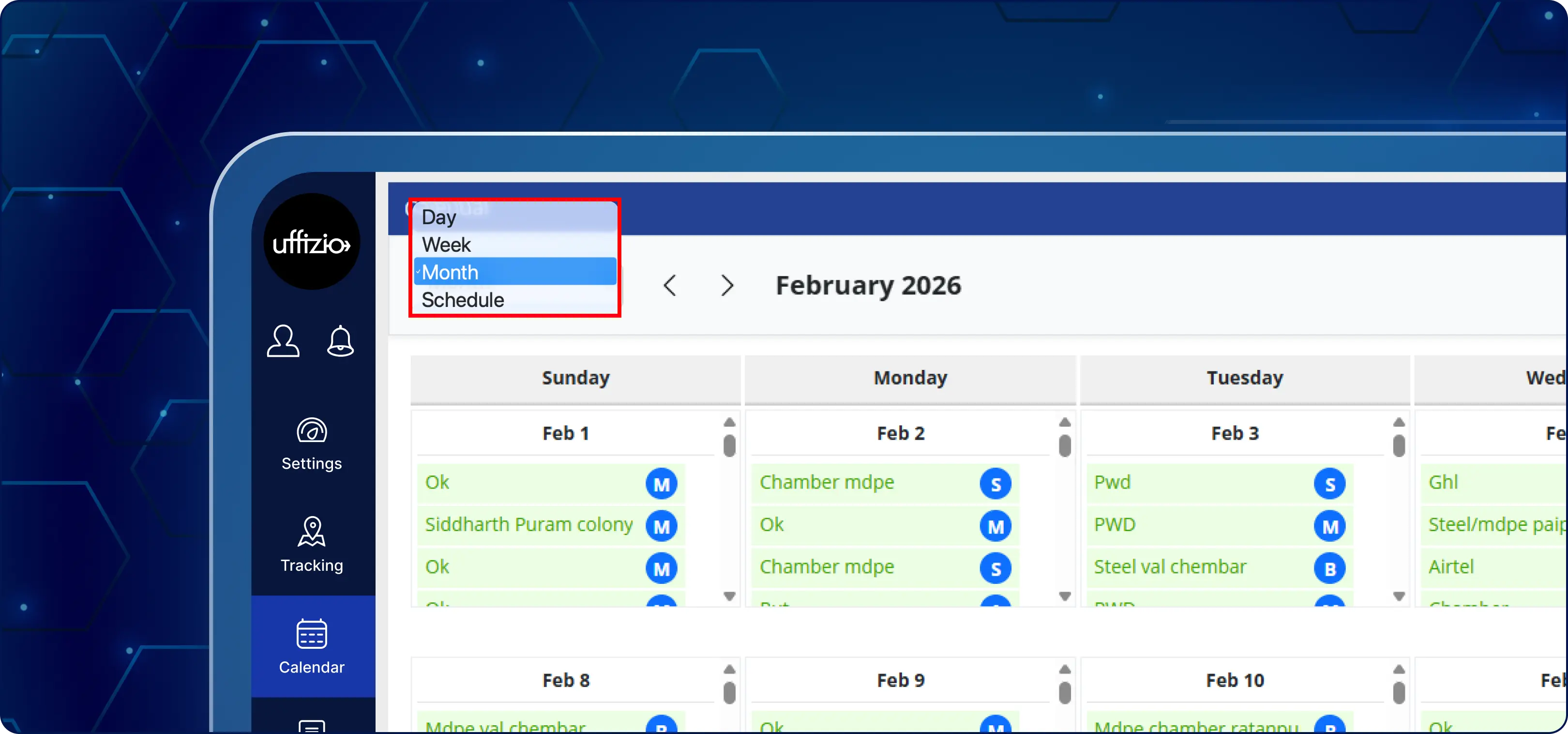Viewport: 1568px width, 734px height.
Task: Open the Steel val chembar event
Action: (1170, 567)
